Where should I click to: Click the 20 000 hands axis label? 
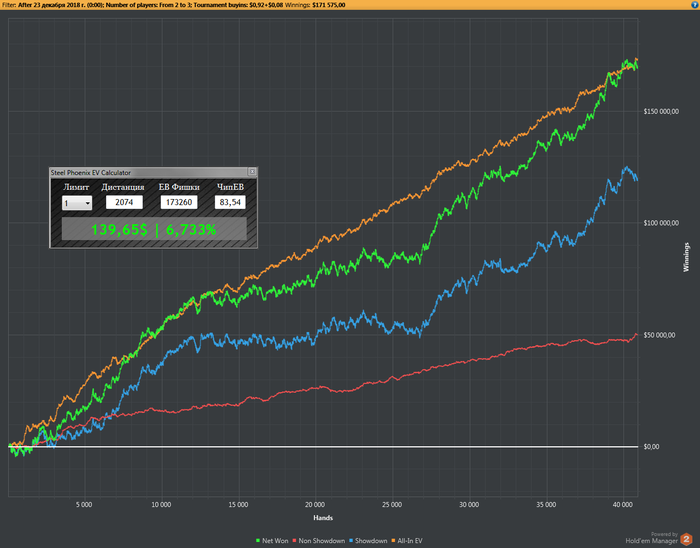point(315,505)
